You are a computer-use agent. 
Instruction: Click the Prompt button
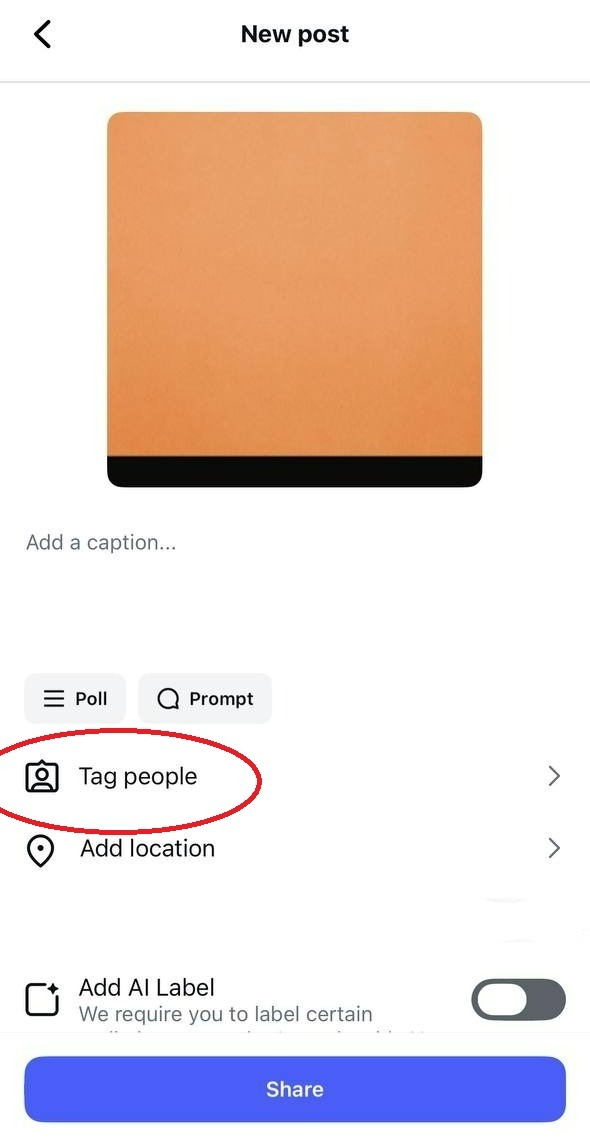[x=205, y=698]
